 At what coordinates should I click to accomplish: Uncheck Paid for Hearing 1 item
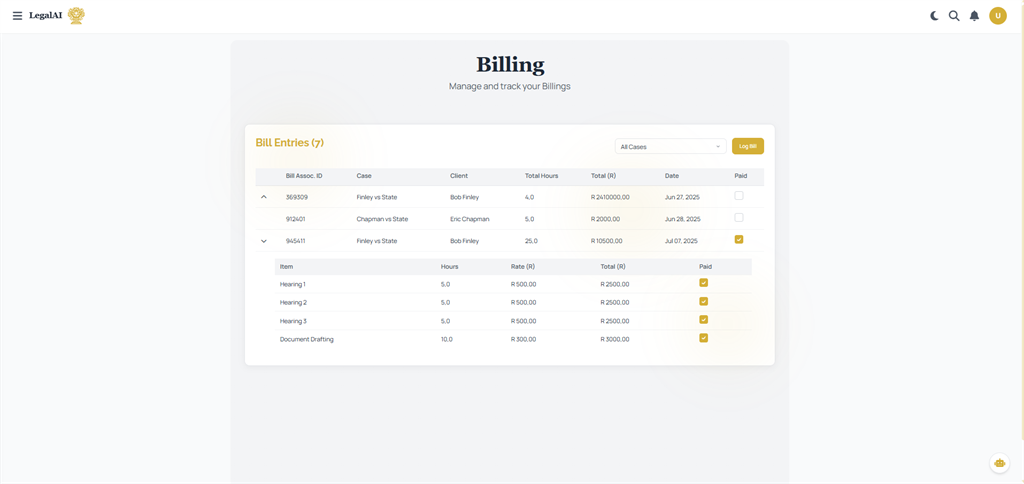703,283
